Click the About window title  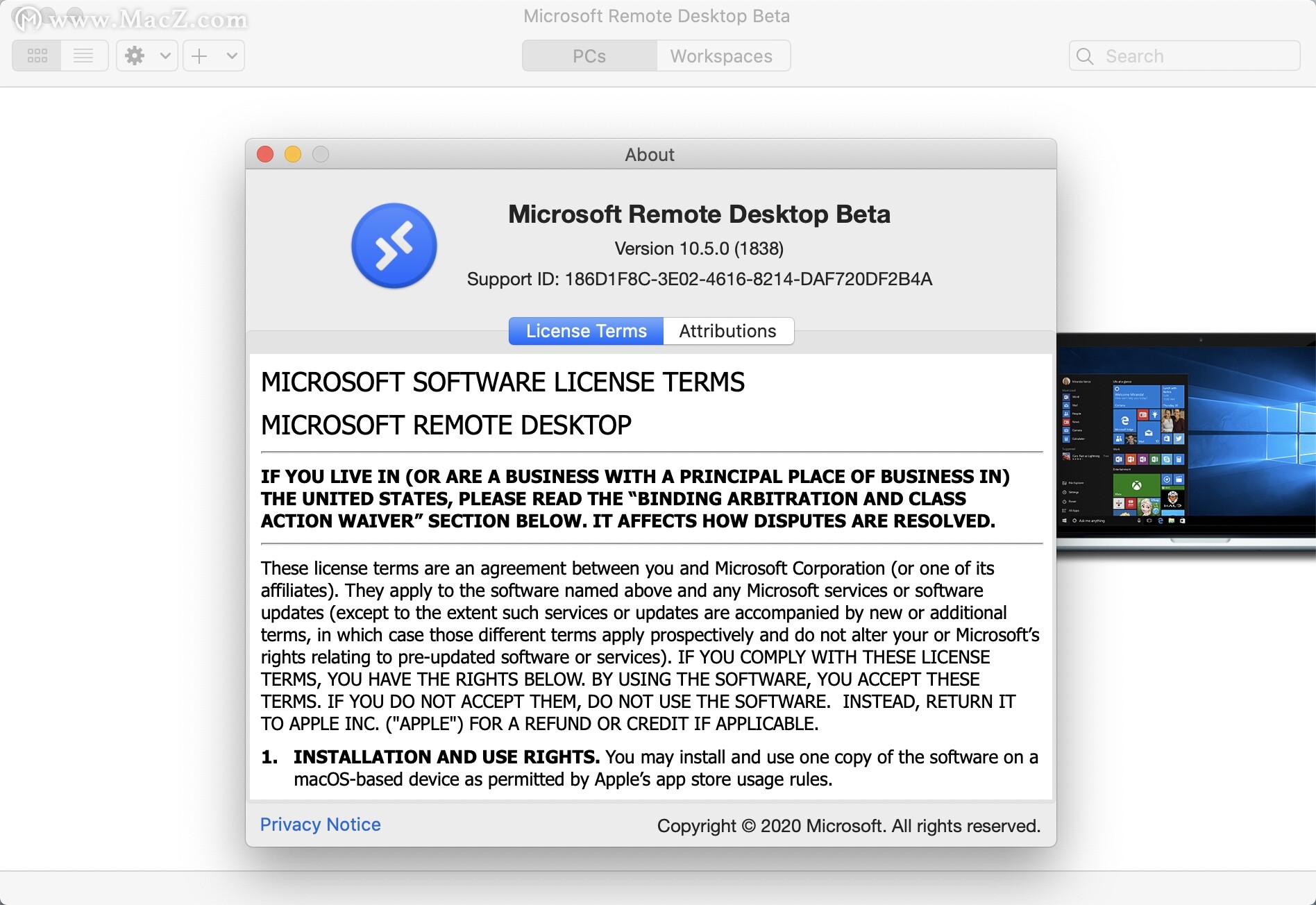pyautogui.click(x=650, y=154)
